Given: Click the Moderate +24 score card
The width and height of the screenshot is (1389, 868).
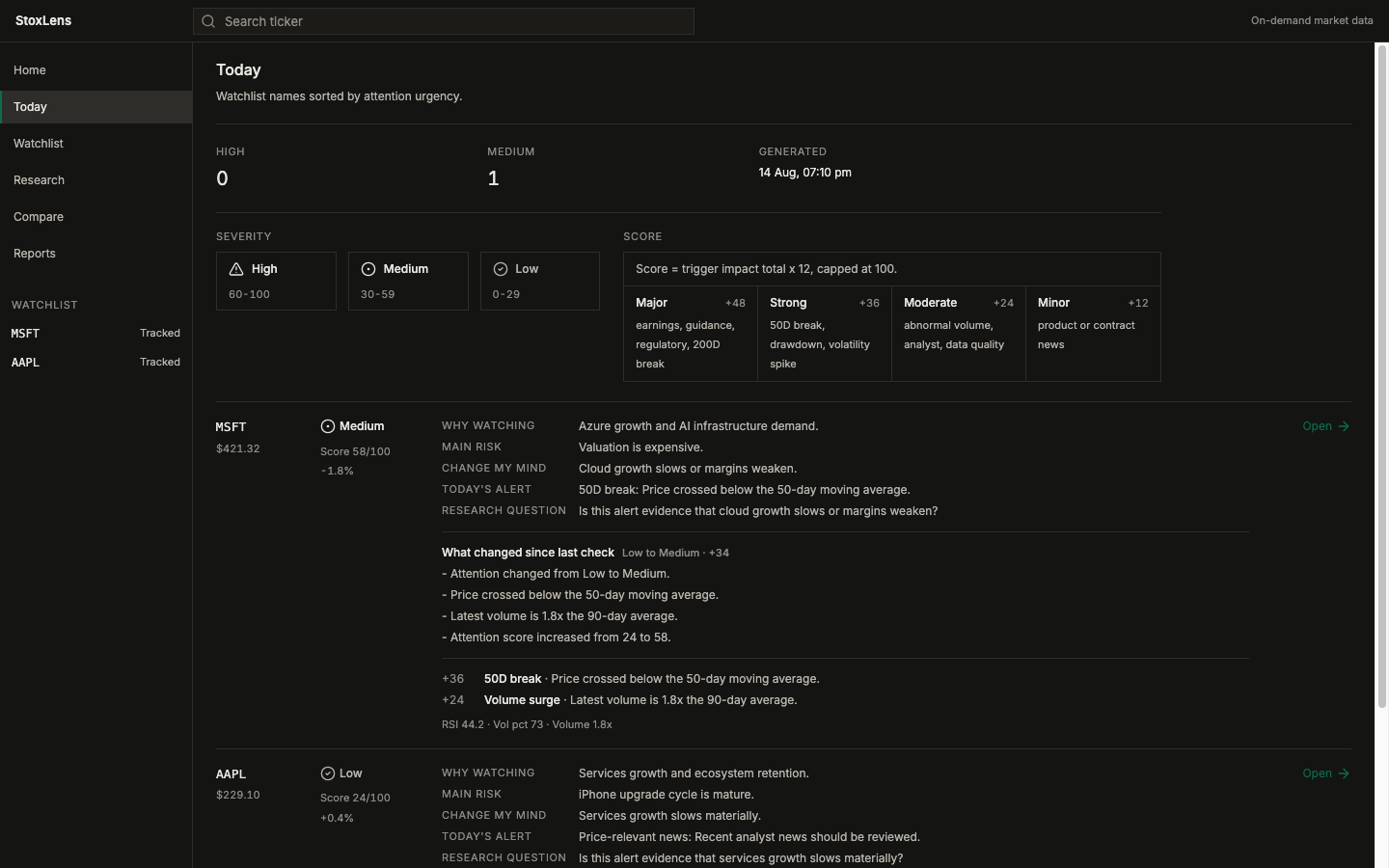Looking at the screenshot, I should pyautogui.click(x=959, y=333).
